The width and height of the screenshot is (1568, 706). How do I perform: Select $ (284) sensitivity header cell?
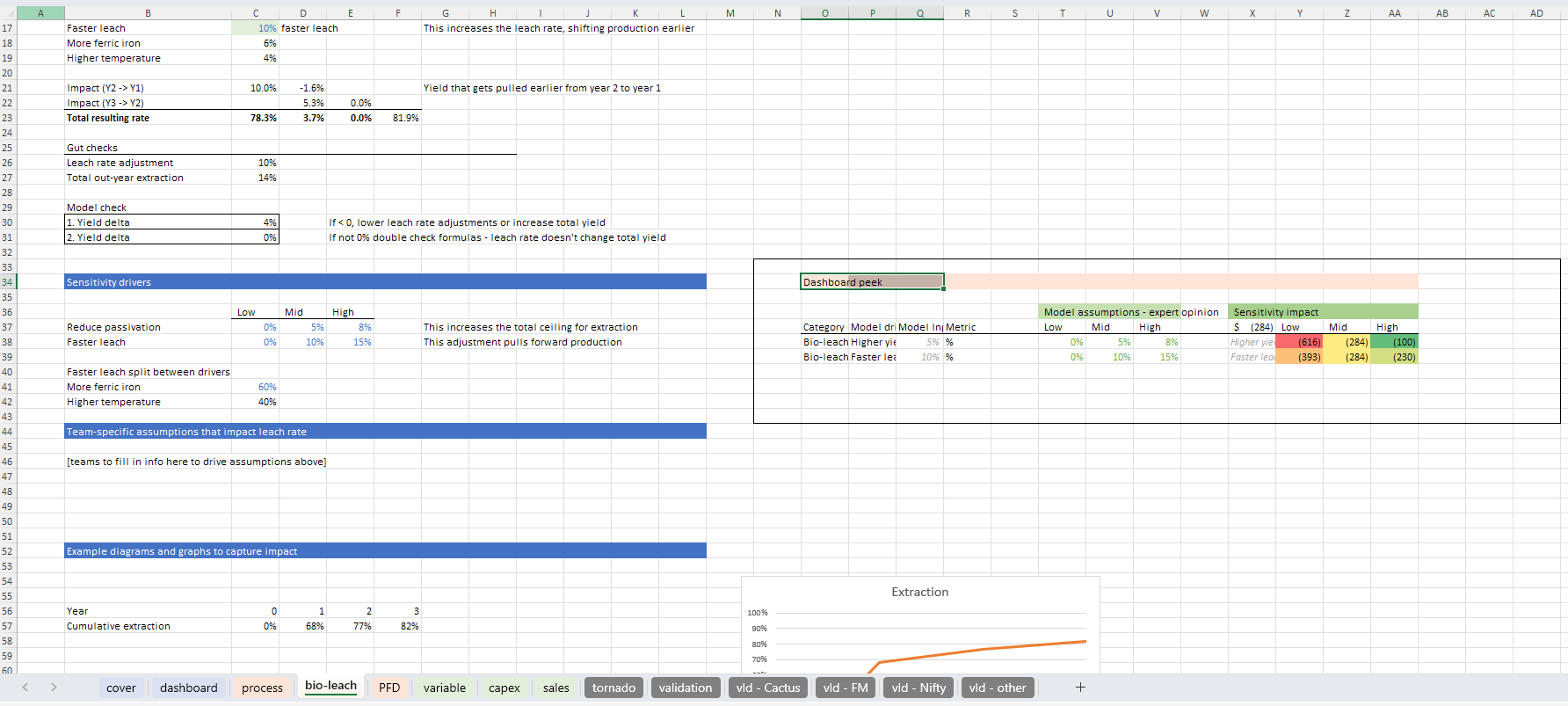(x=1252, y=327)
